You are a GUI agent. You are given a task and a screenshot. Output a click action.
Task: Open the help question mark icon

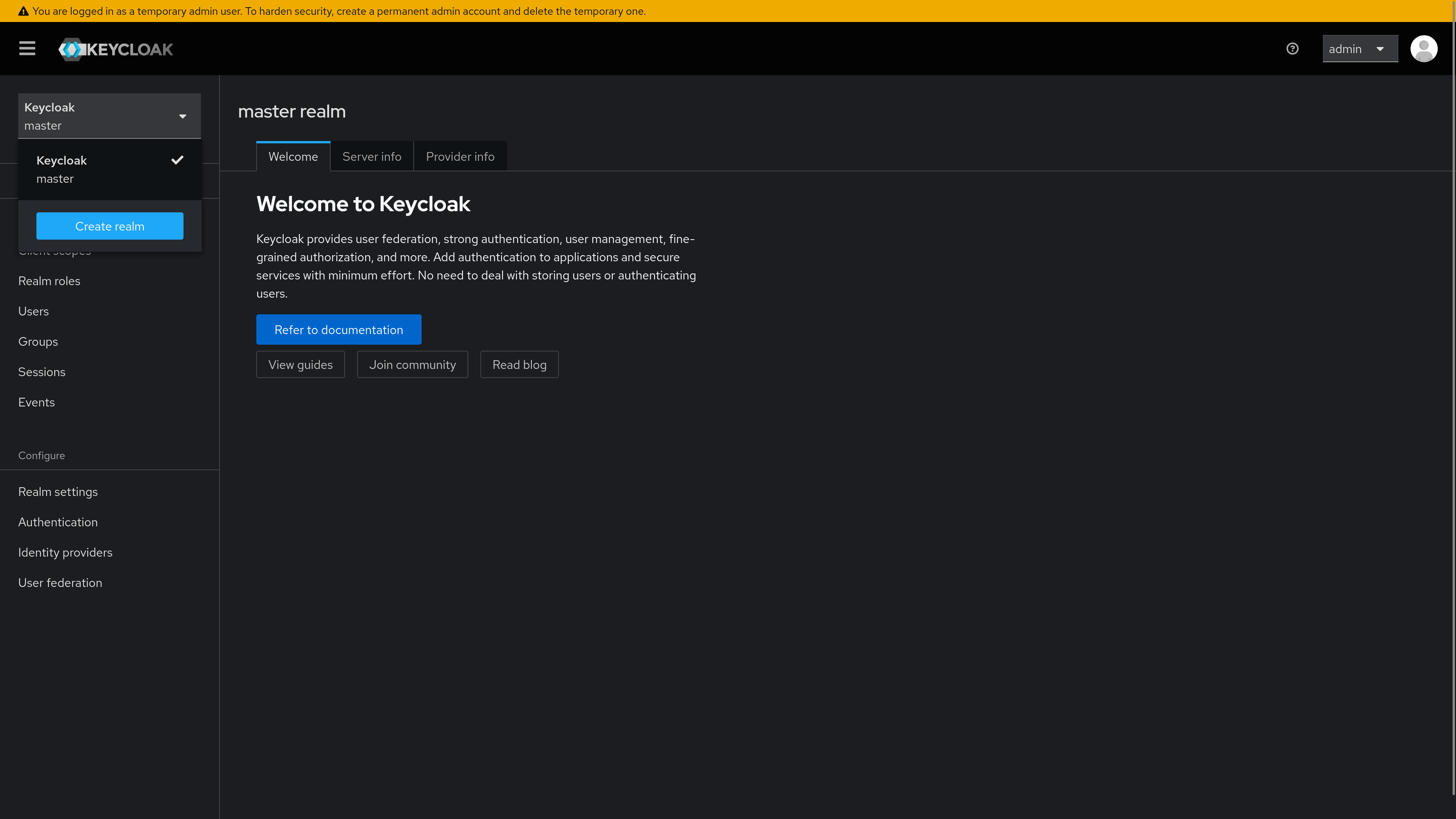point(1292,49)
